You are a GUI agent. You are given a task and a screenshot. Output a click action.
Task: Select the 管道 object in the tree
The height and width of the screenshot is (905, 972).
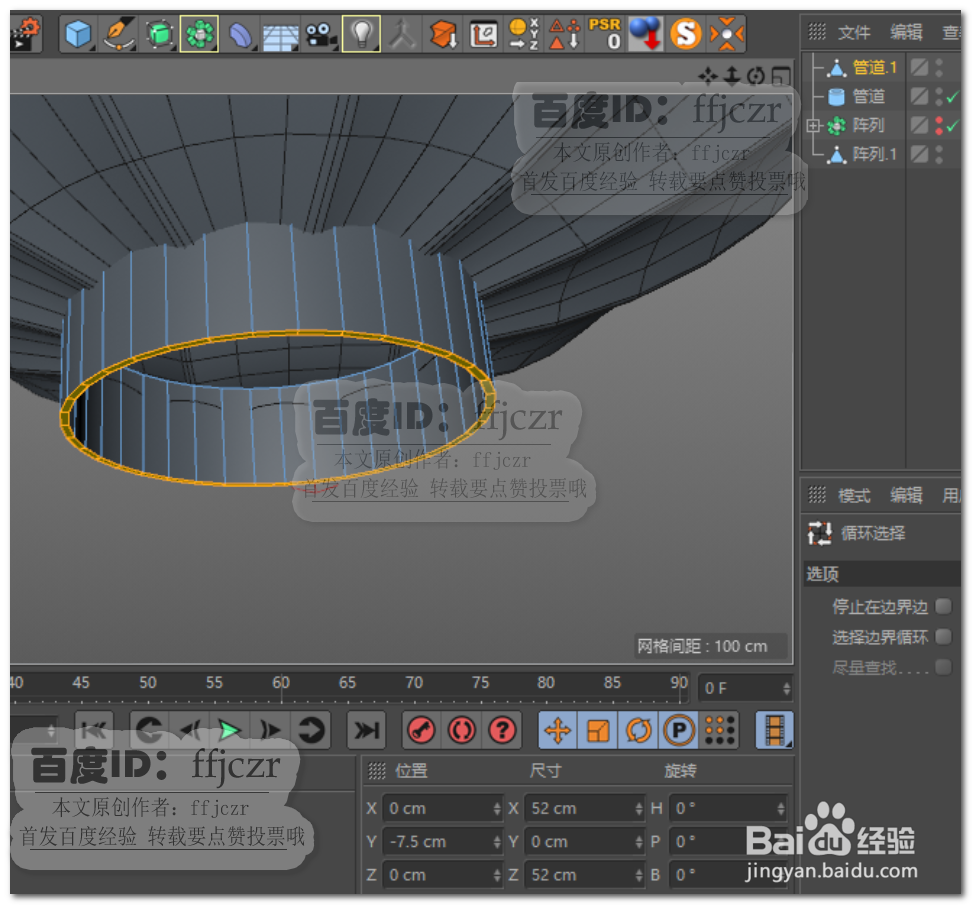click(868, 97)
